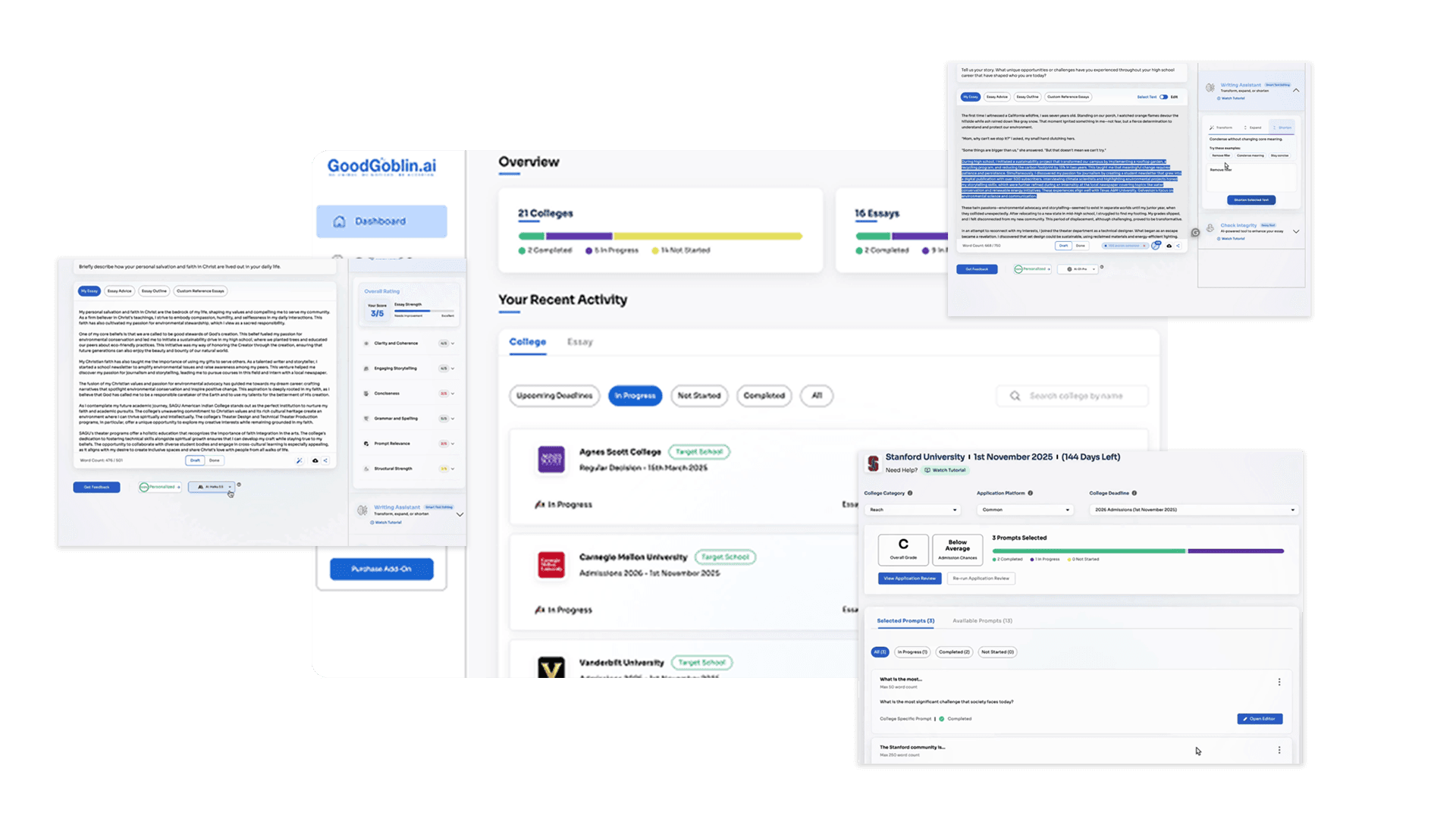Click info icon beside Application Platform

[x=1030, y=493]
